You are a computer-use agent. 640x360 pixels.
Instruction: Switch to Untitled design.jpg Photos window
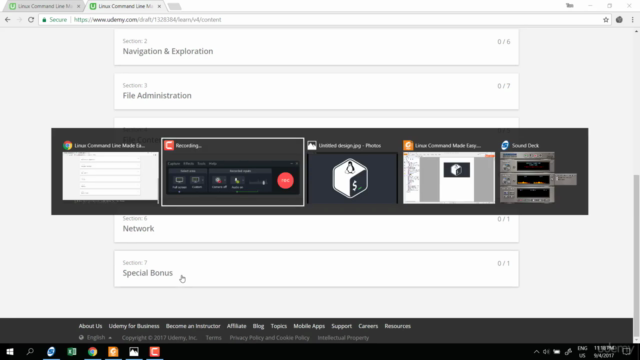(352, 172)
